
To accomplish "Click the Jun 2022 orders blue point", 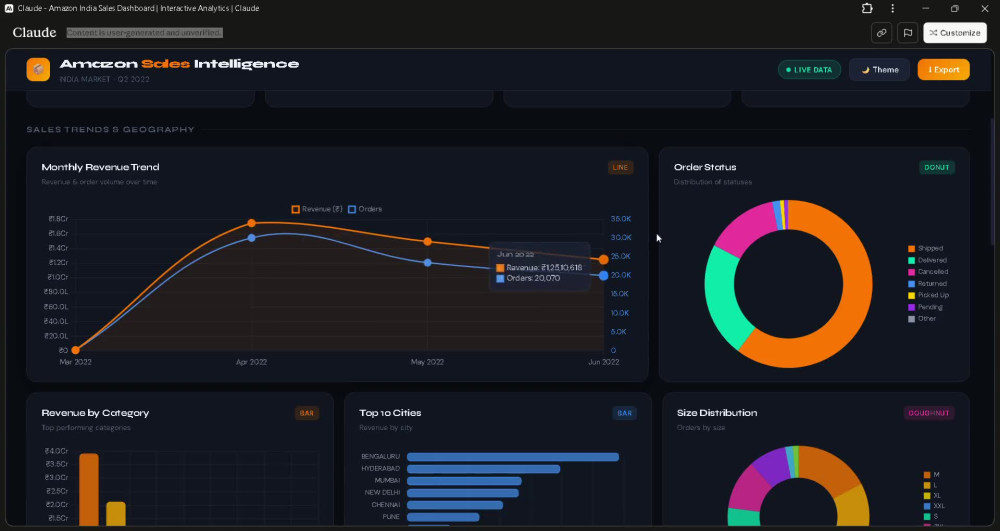I will coord(603,275).
